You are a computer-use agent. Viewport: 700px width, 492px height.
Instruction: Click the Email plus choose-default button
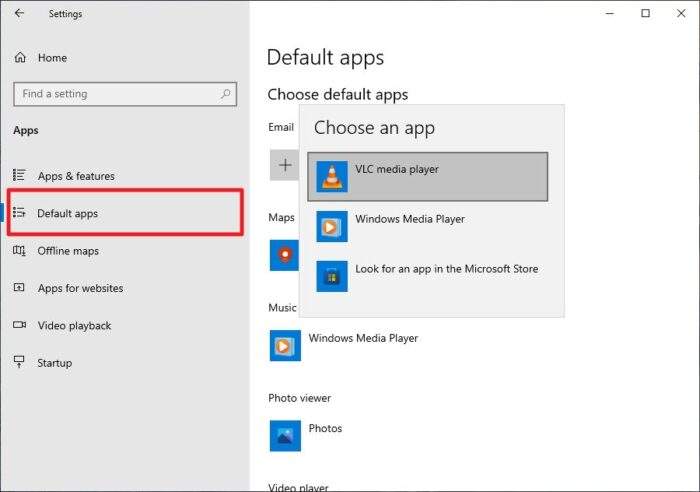285,165
